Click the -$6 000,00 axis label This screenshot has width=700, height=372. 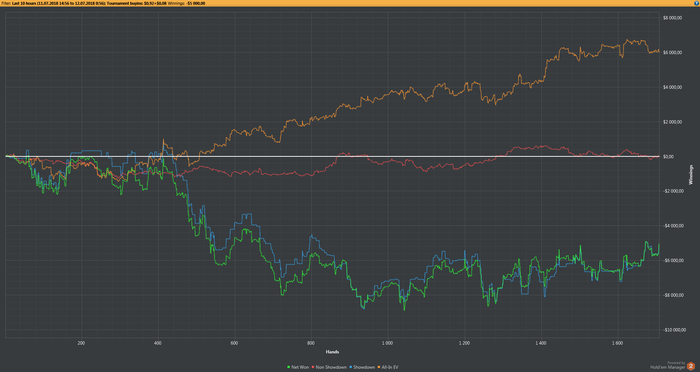[673, 260]
